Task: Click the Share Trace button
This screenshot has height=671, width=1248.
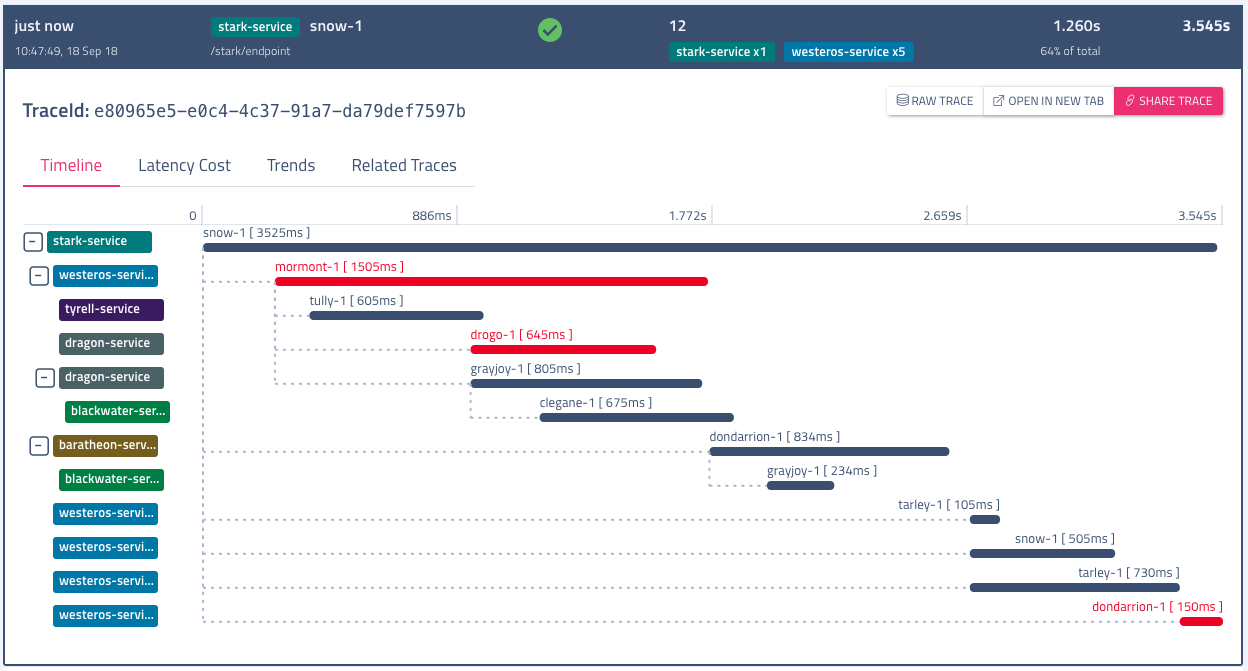Action: [x=1168, y=101]
